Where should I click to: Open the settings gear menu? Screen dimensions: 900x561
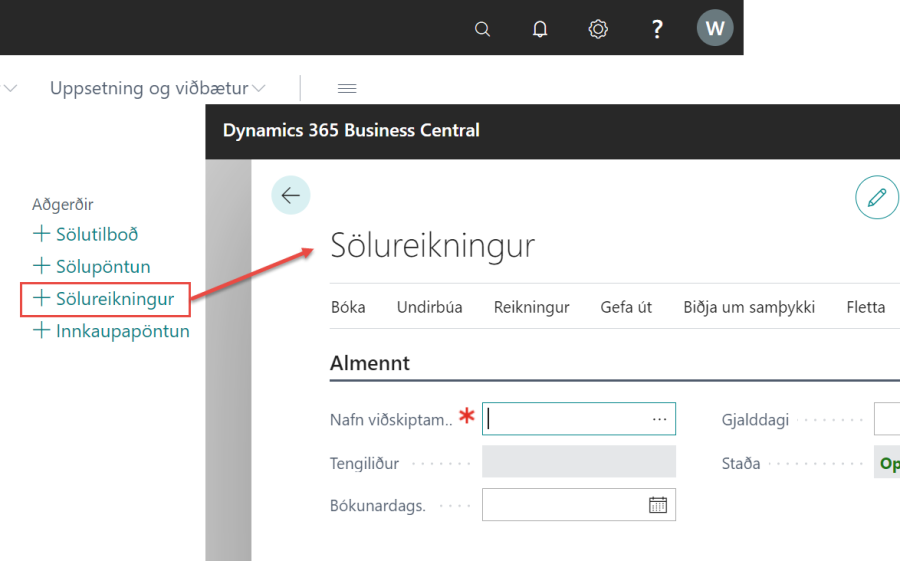598,29
